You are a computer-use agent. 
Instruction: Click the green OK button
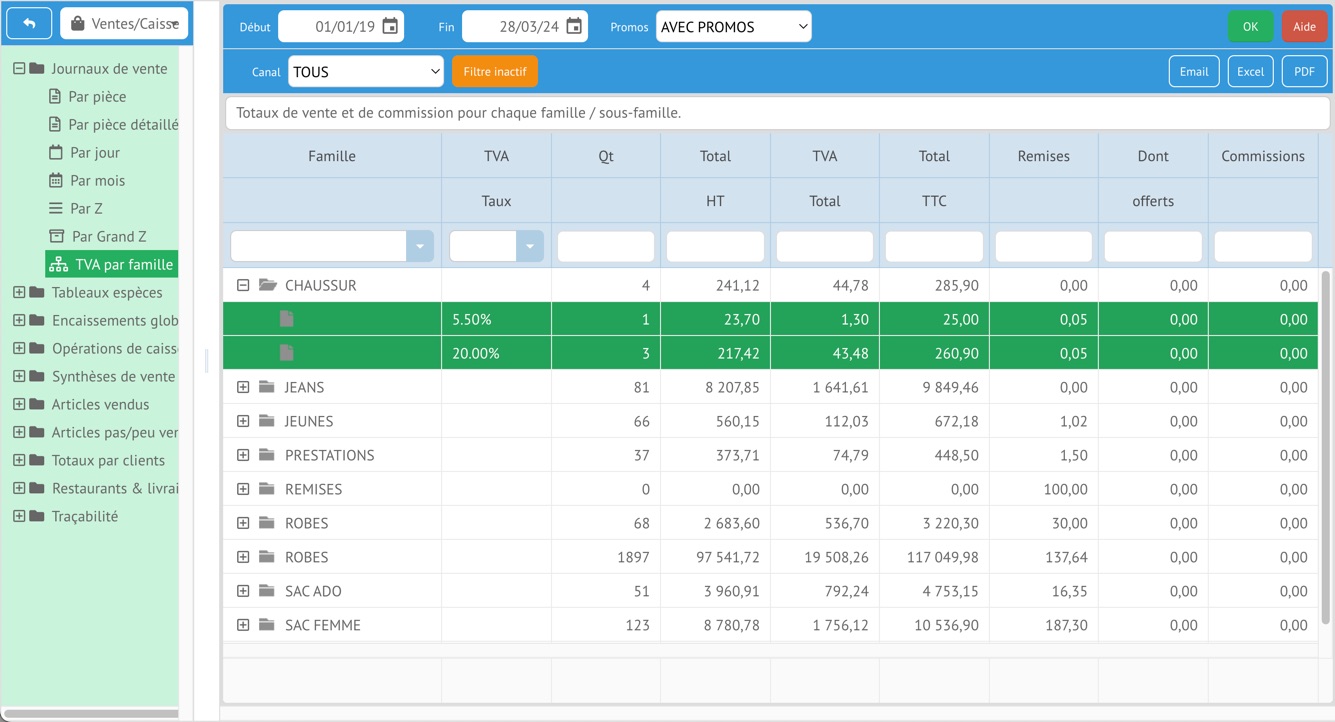[x=1250, y=27]
